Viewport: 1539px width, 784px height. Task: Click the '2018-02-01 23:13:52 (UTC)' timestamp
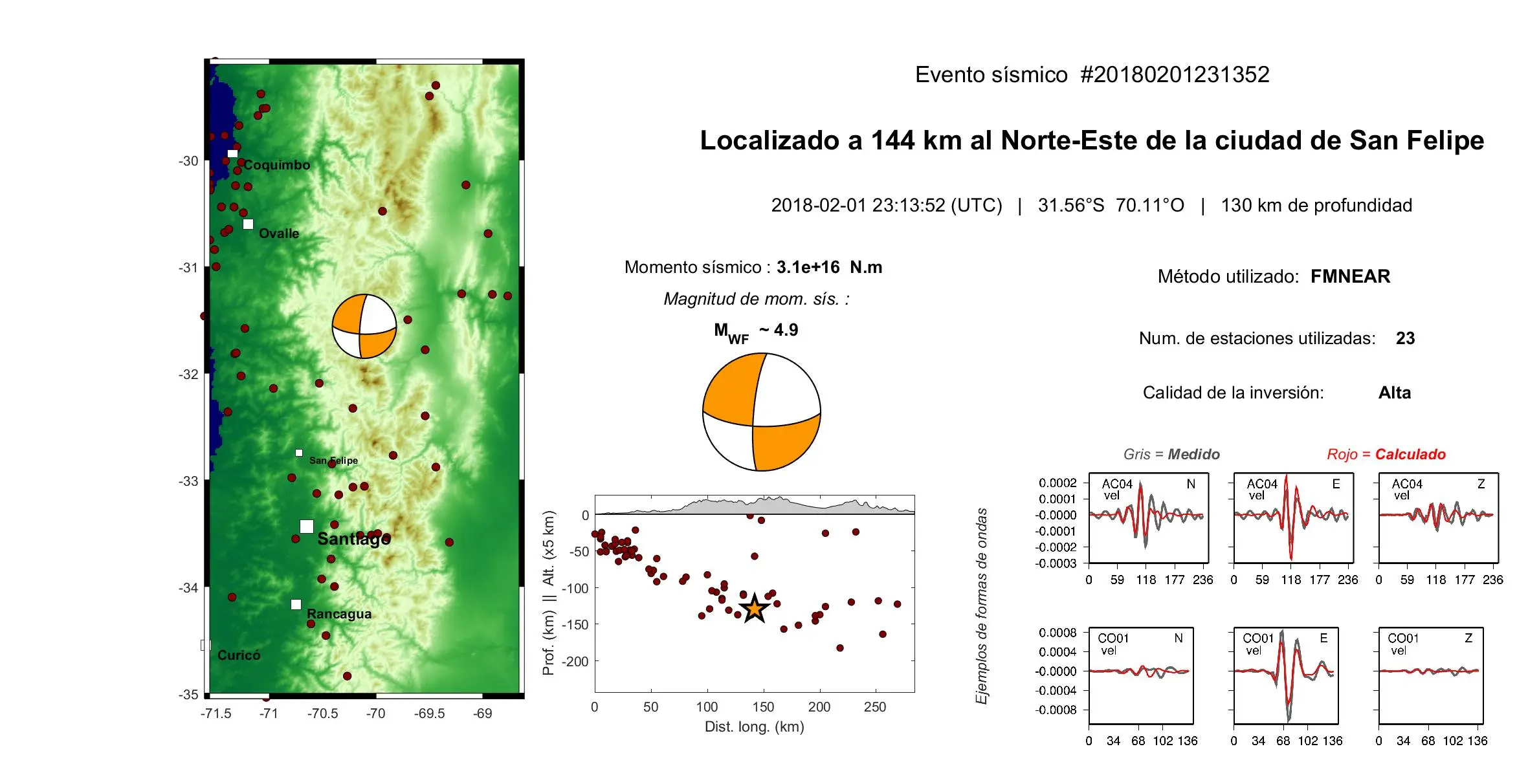pos(887,205)
